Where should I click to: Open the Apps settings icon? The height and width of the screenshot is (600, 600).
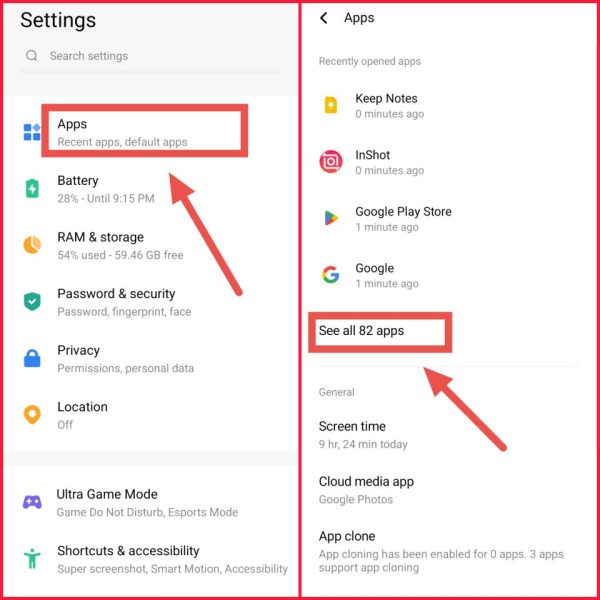click(32, 132)
